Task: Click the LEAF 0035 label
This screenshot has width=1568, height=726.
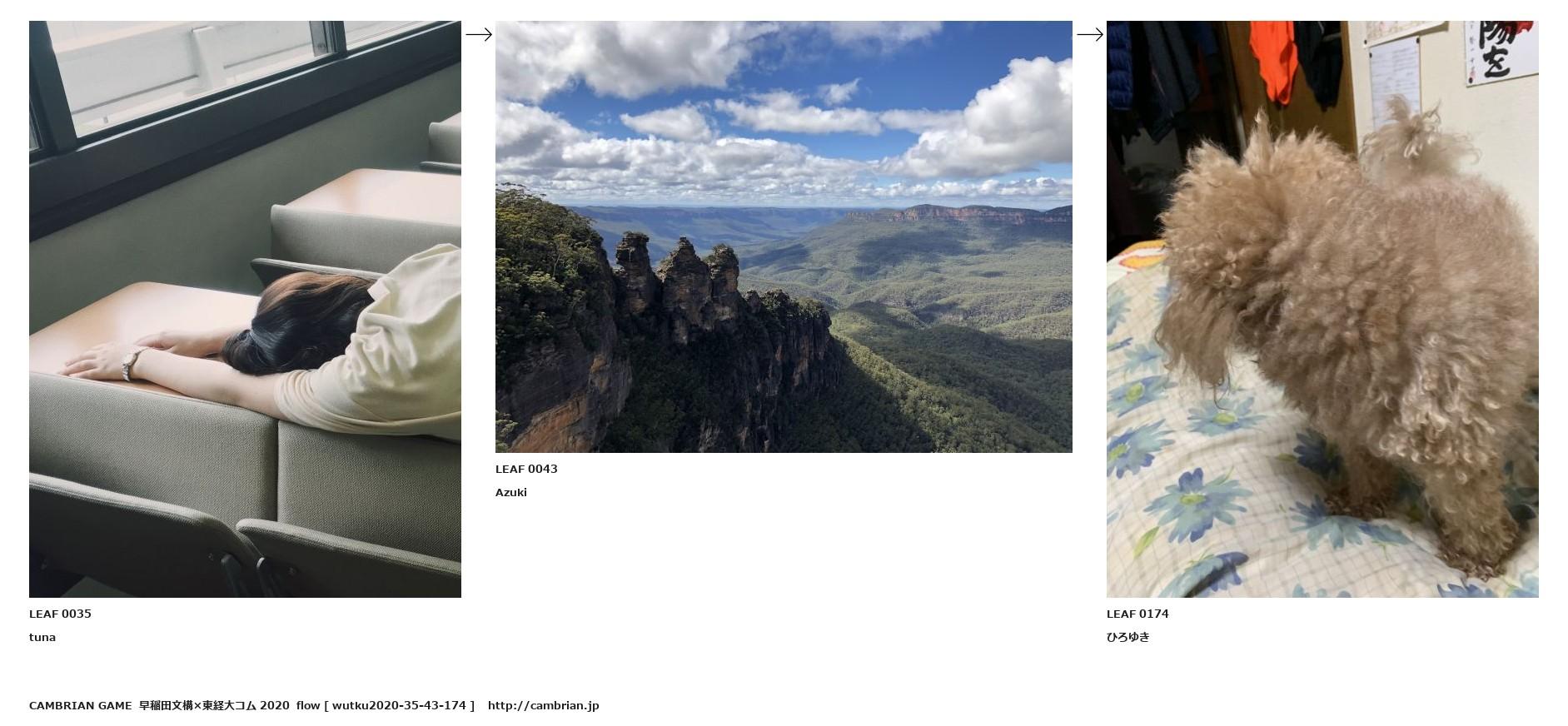Action: tap(60, 614)
